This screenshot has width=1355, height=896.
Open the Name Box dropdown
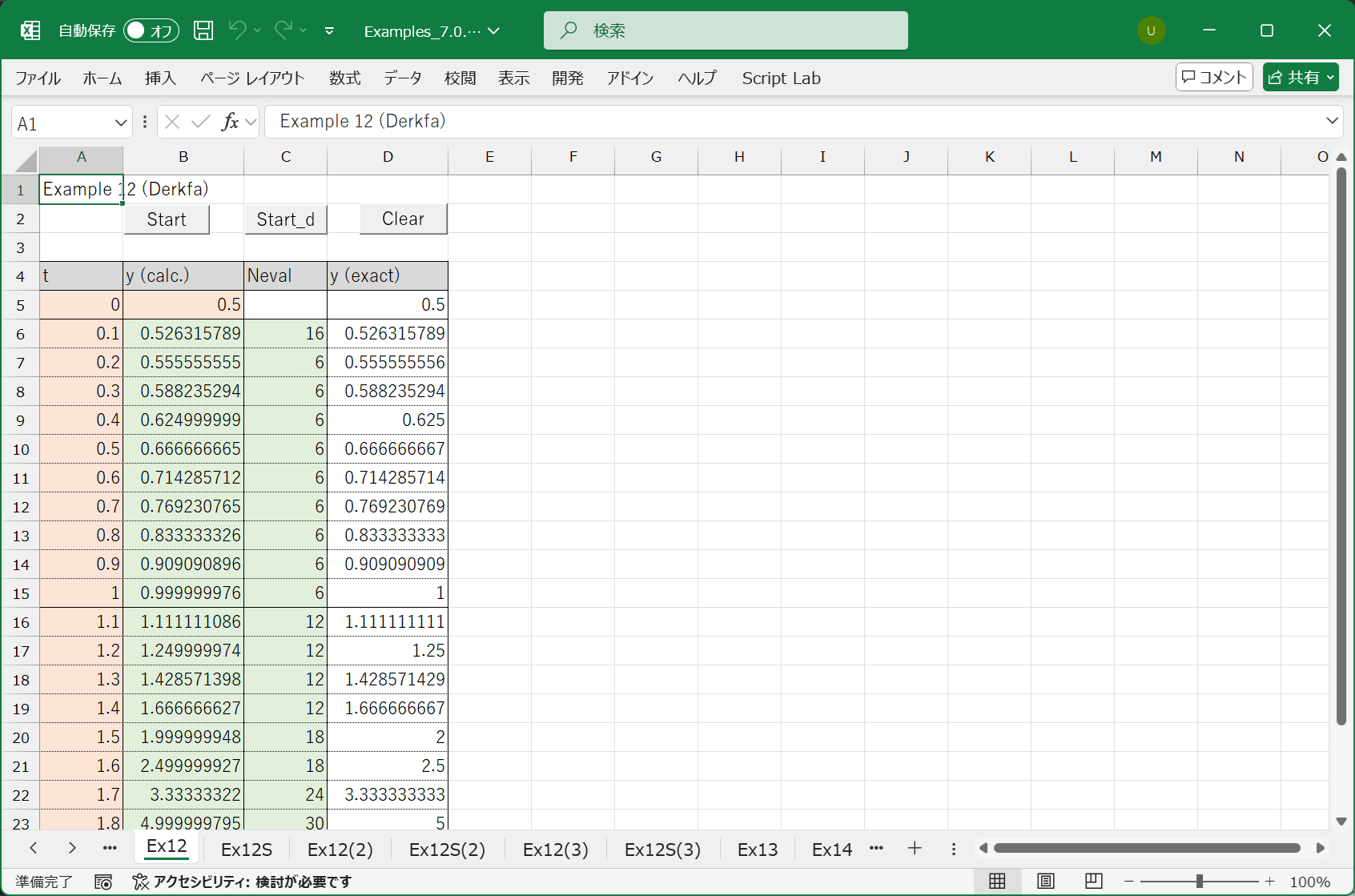pyautogui.click(x=121, y=123)
